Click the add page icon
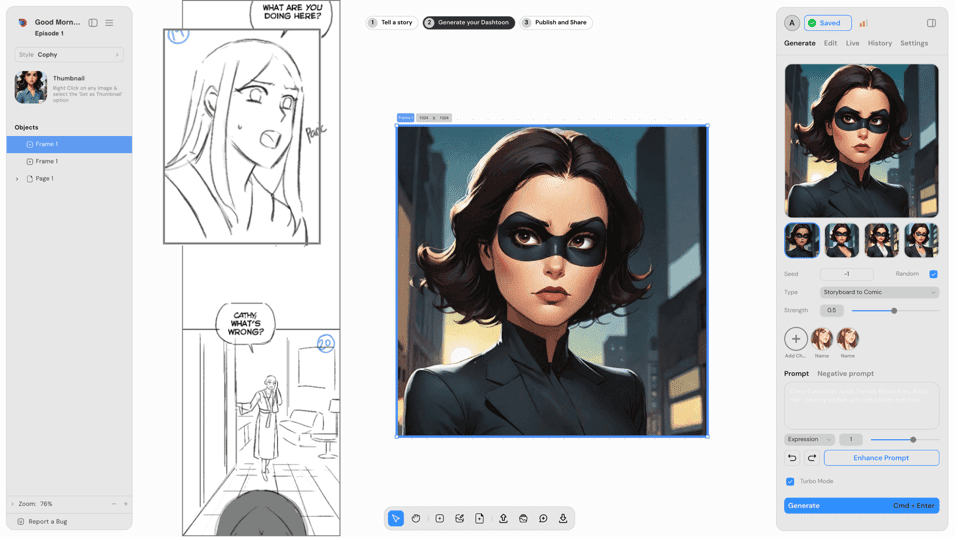Screen dimensions: 960x540 click(x=480, y=518)
